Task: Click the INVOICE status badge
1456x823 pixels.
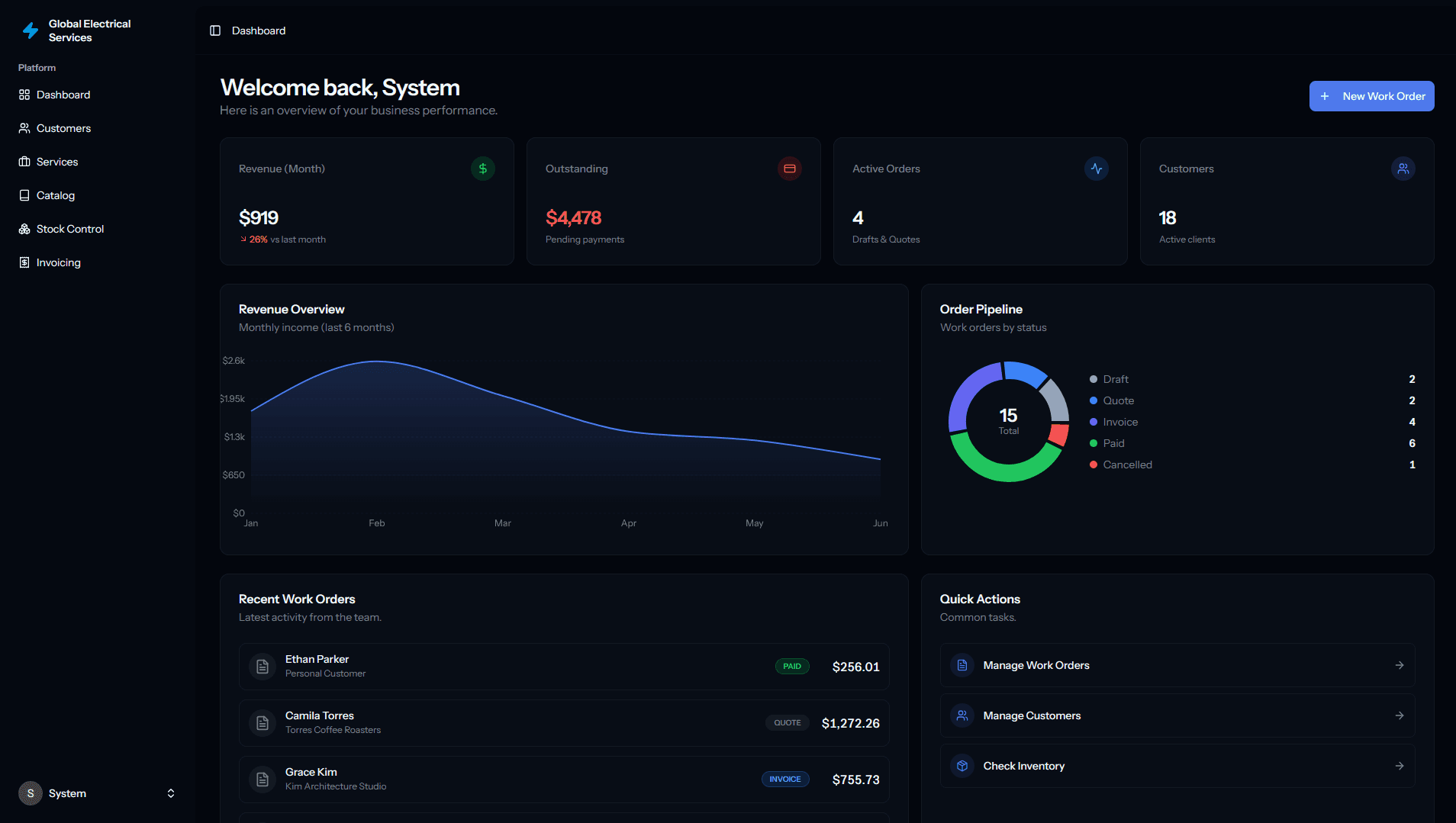Action: point(785,779)
